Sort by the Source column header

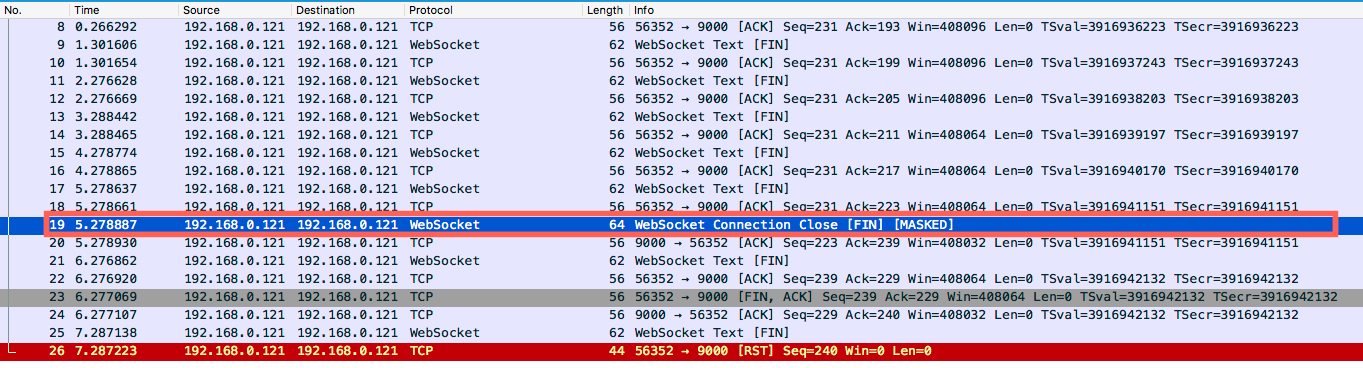236,9
